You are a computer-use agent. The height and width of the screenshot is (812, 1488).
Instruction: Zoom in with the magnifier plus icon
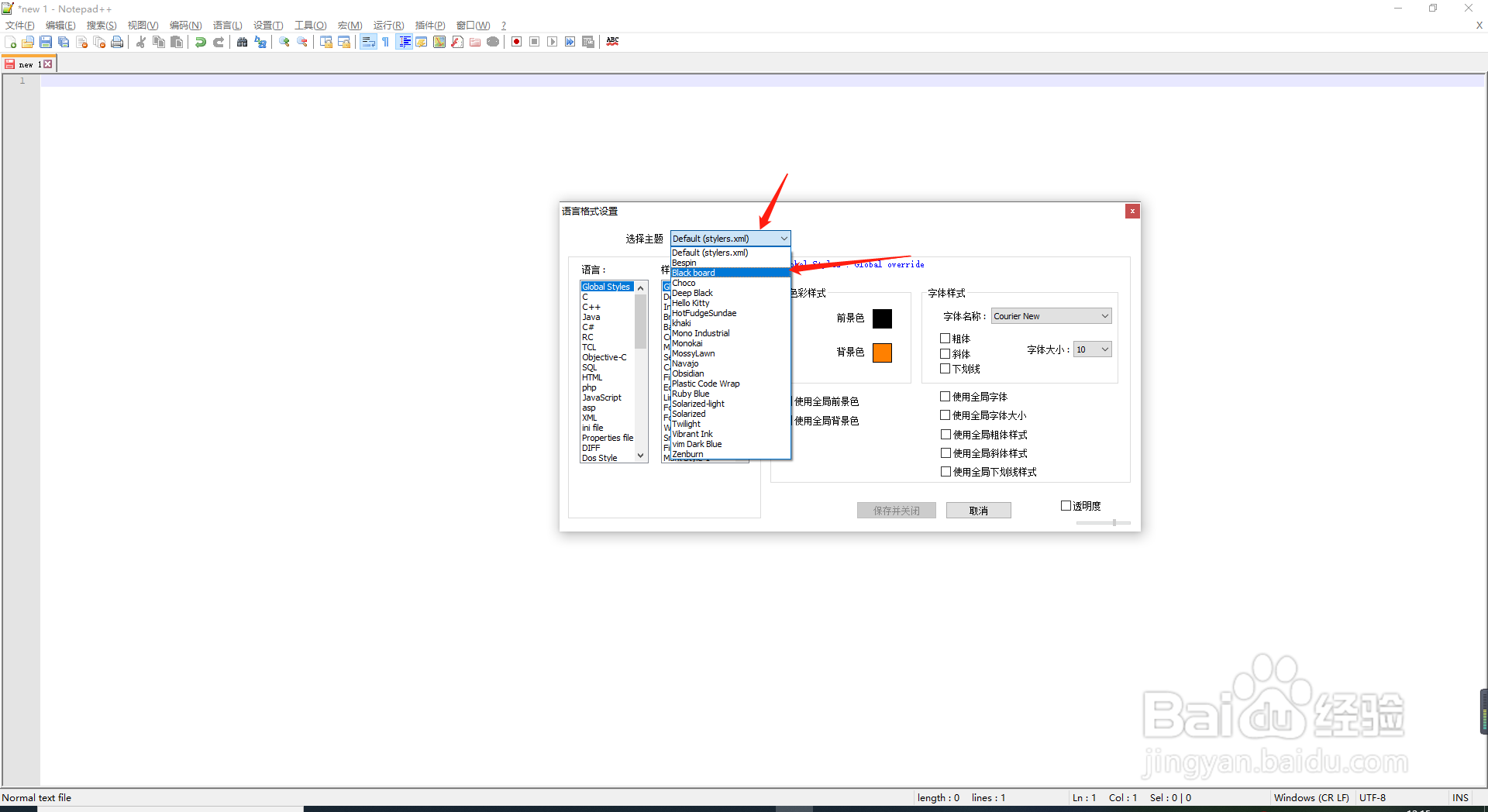click(284, 42)
